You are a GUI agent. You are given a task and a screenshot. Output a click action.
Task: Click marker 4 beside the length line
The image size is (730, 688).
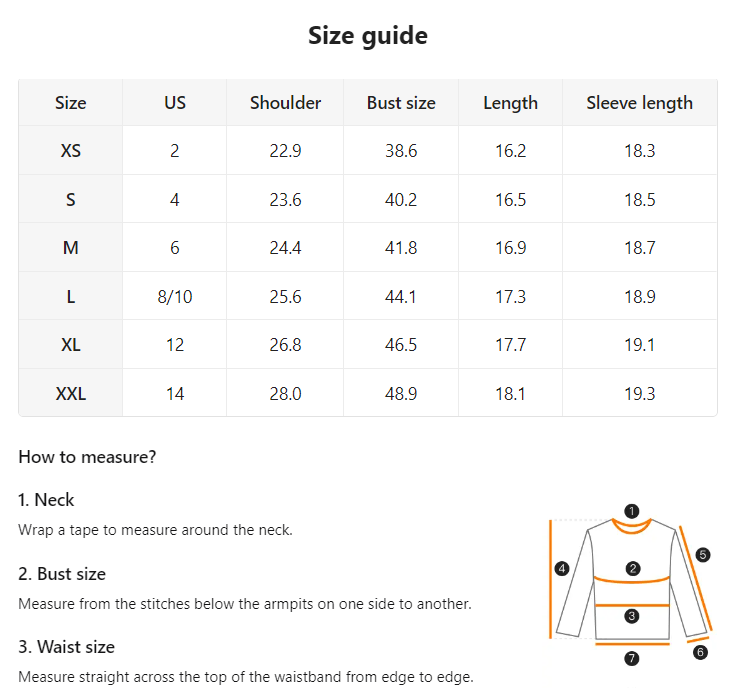[562, 569]
